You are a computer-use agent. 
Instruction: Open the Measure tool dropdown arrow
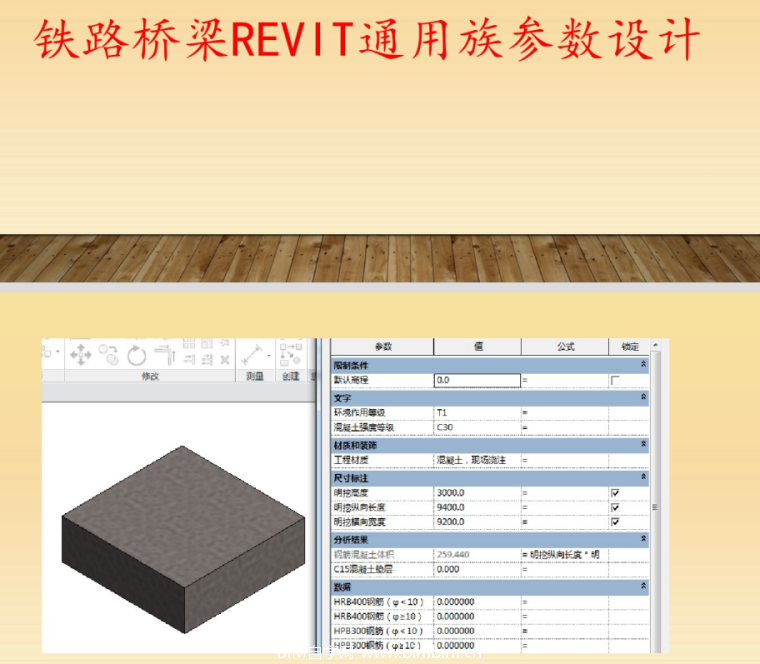point(269,356)
